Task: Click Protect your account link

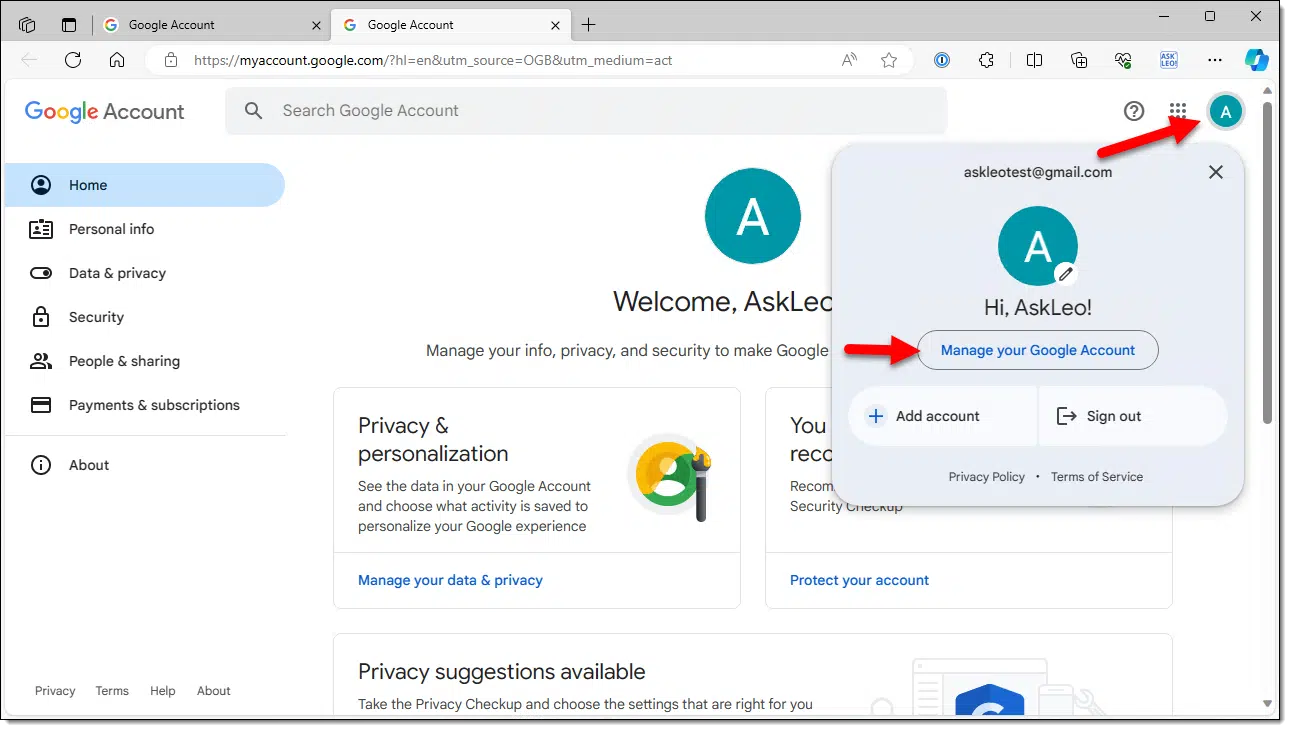Action: 859,580
